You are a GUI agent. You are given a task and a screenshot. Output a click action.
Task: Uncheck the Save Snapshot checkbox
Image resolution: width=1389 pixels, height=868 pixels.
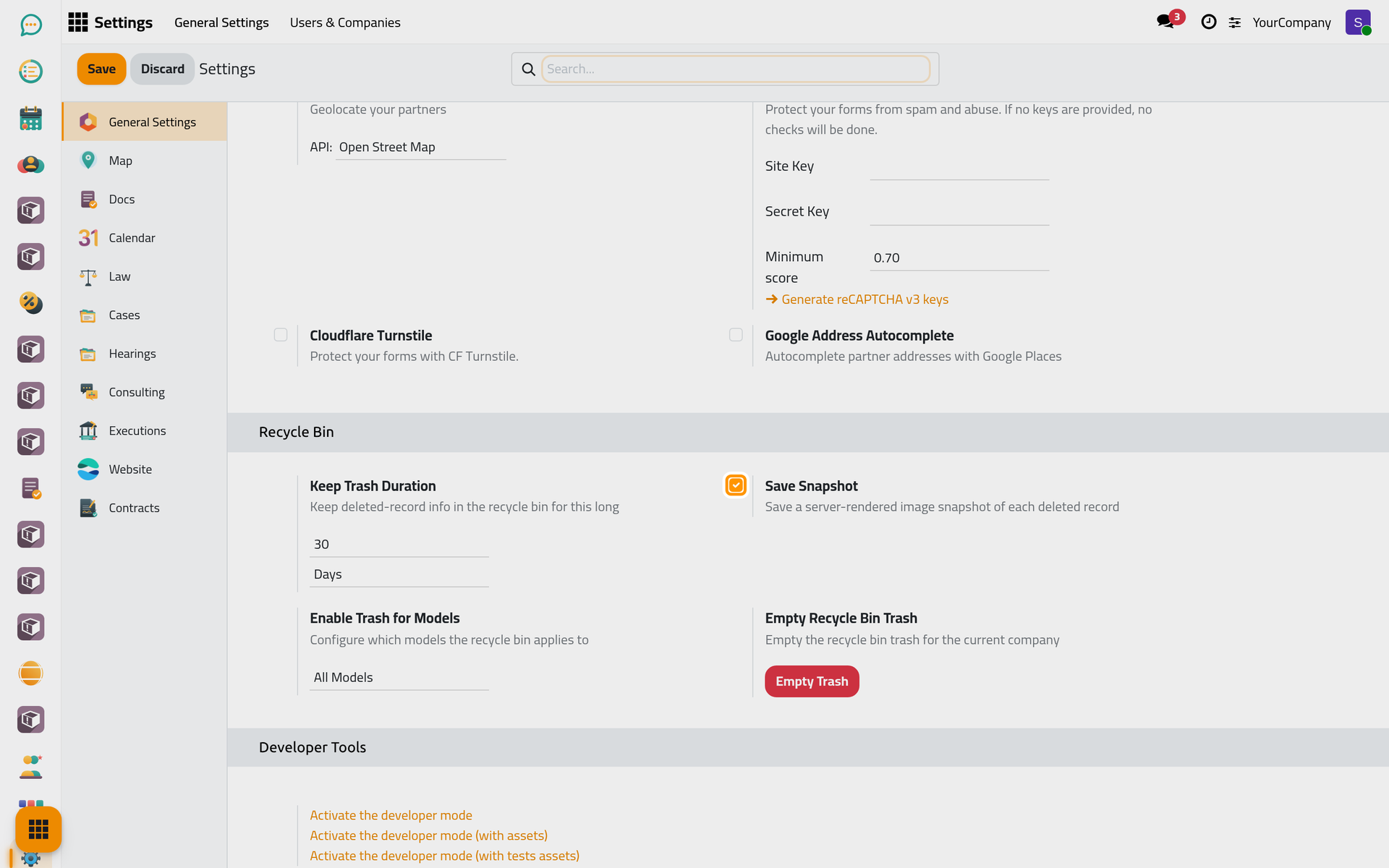736,485
